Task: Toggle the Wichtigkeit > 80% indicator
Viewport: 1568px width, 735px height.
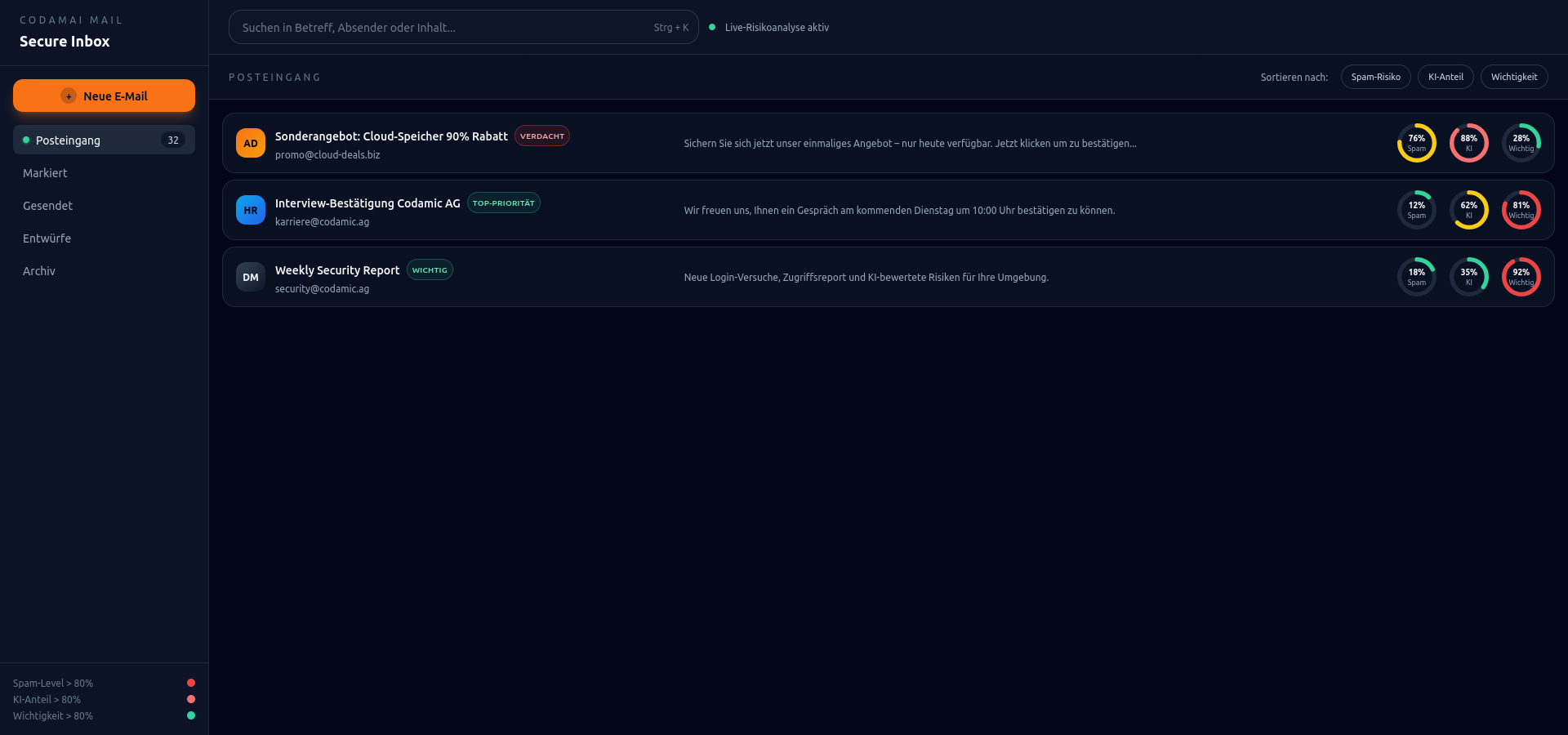Action: (191, 715)
